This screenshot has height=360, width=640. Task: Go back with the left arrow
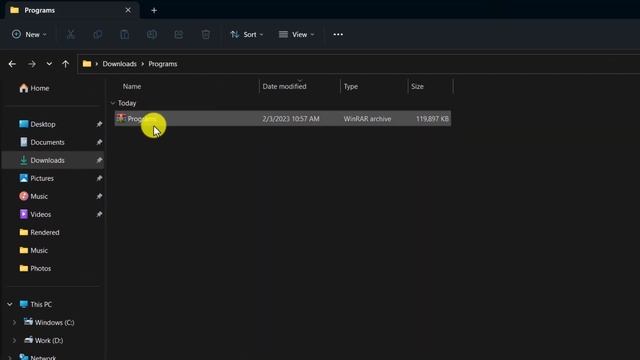tap(12, 64)
